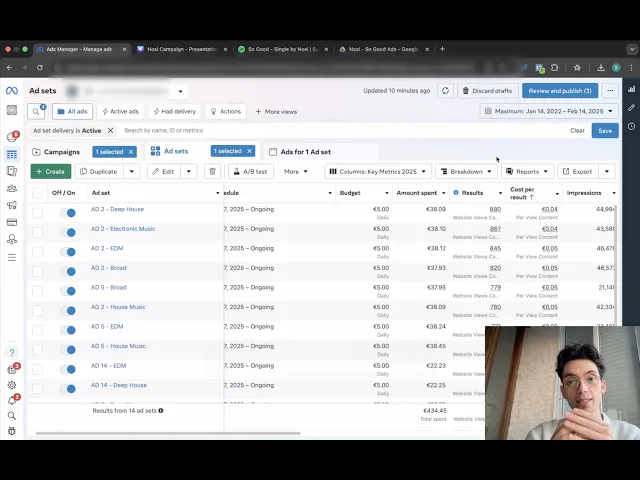Open the pencil edit icon in right panel
The width and height of the screenshot is (640, 480).
pos(631,108)
